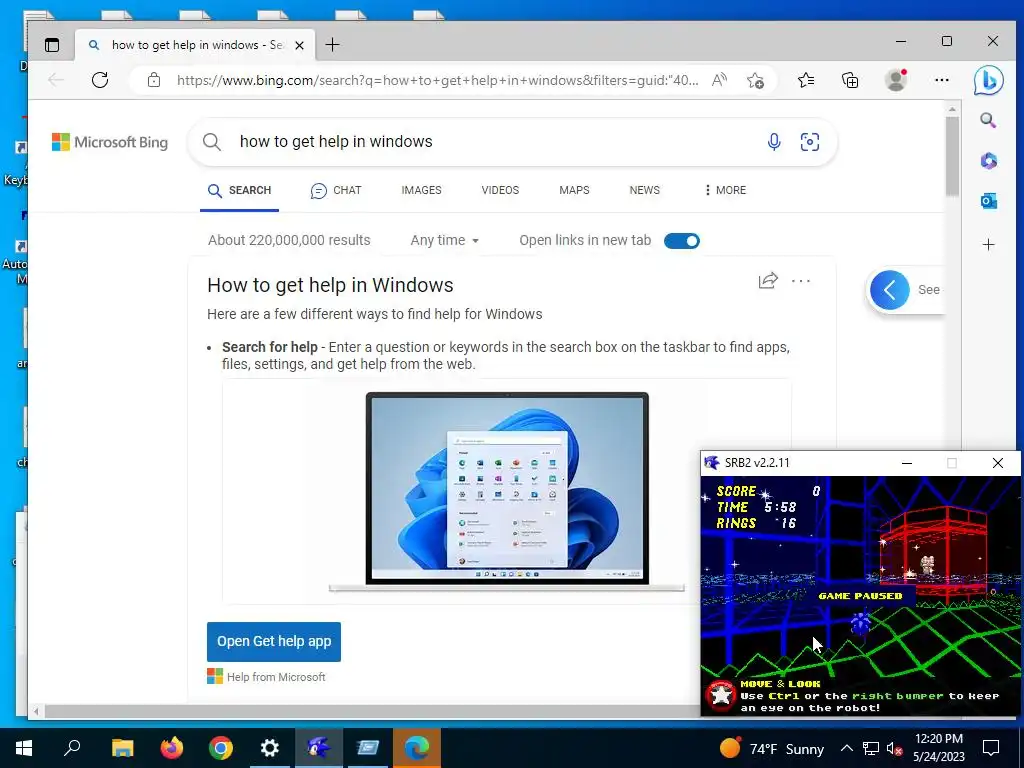Open Microsoft 365 sidebar icon
Viewport: 1024px width, 768px height.
988,161
